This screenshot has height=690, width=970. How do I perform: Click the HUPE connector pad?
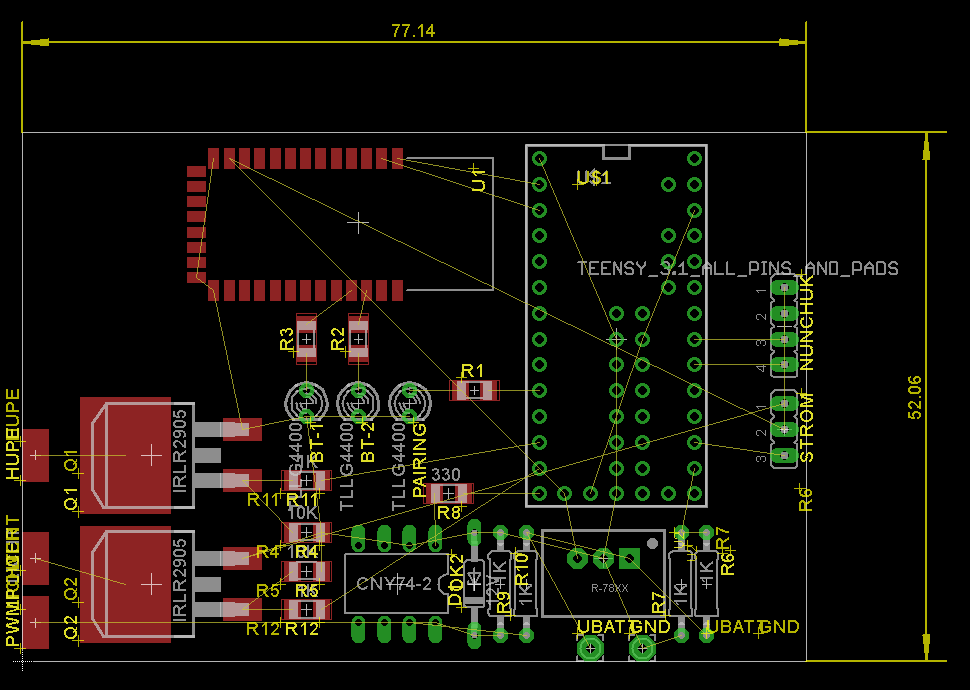35,455
